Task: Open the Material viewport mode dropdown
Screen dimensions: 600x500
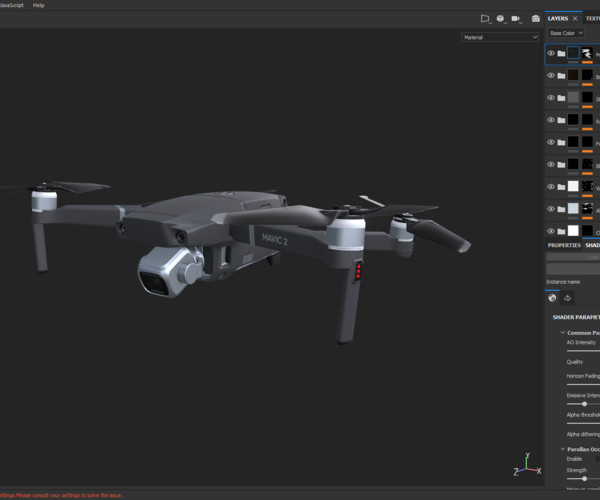Action: pyautogui.click(x=500, y=37)
